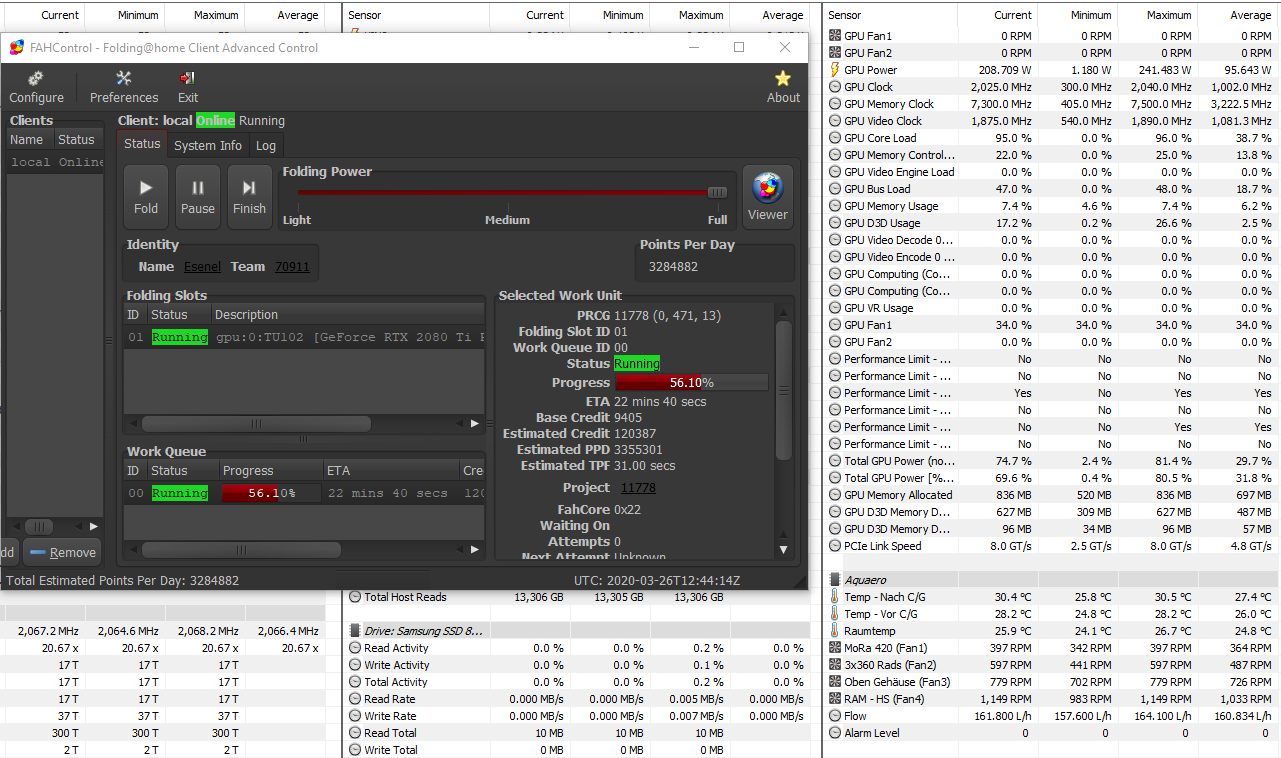Screen dimensions: 1281x758
Task: Click the icon beside GPU VR Usage
Action: [835, 308]
